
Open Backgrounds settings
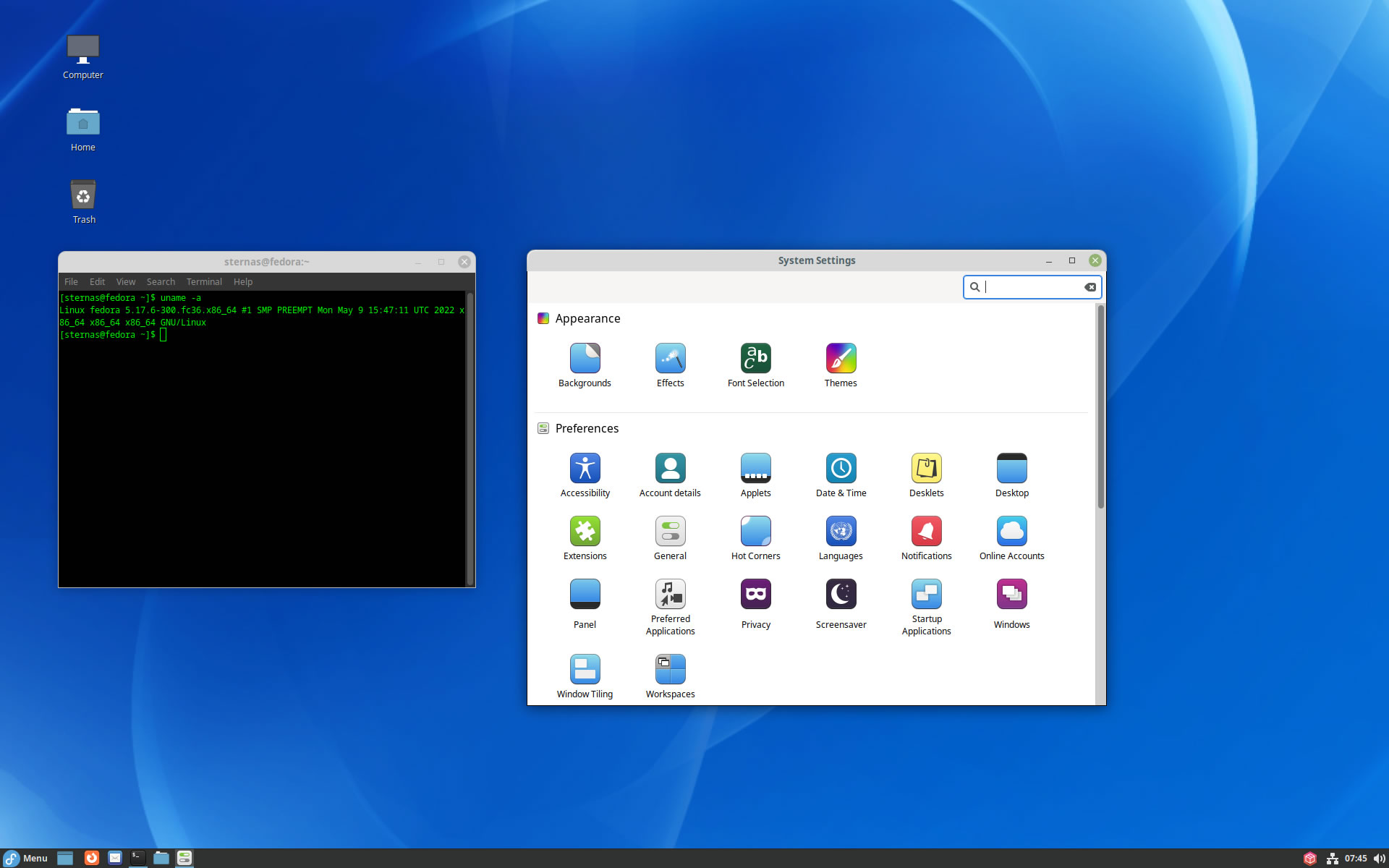[x=585, y=365]
